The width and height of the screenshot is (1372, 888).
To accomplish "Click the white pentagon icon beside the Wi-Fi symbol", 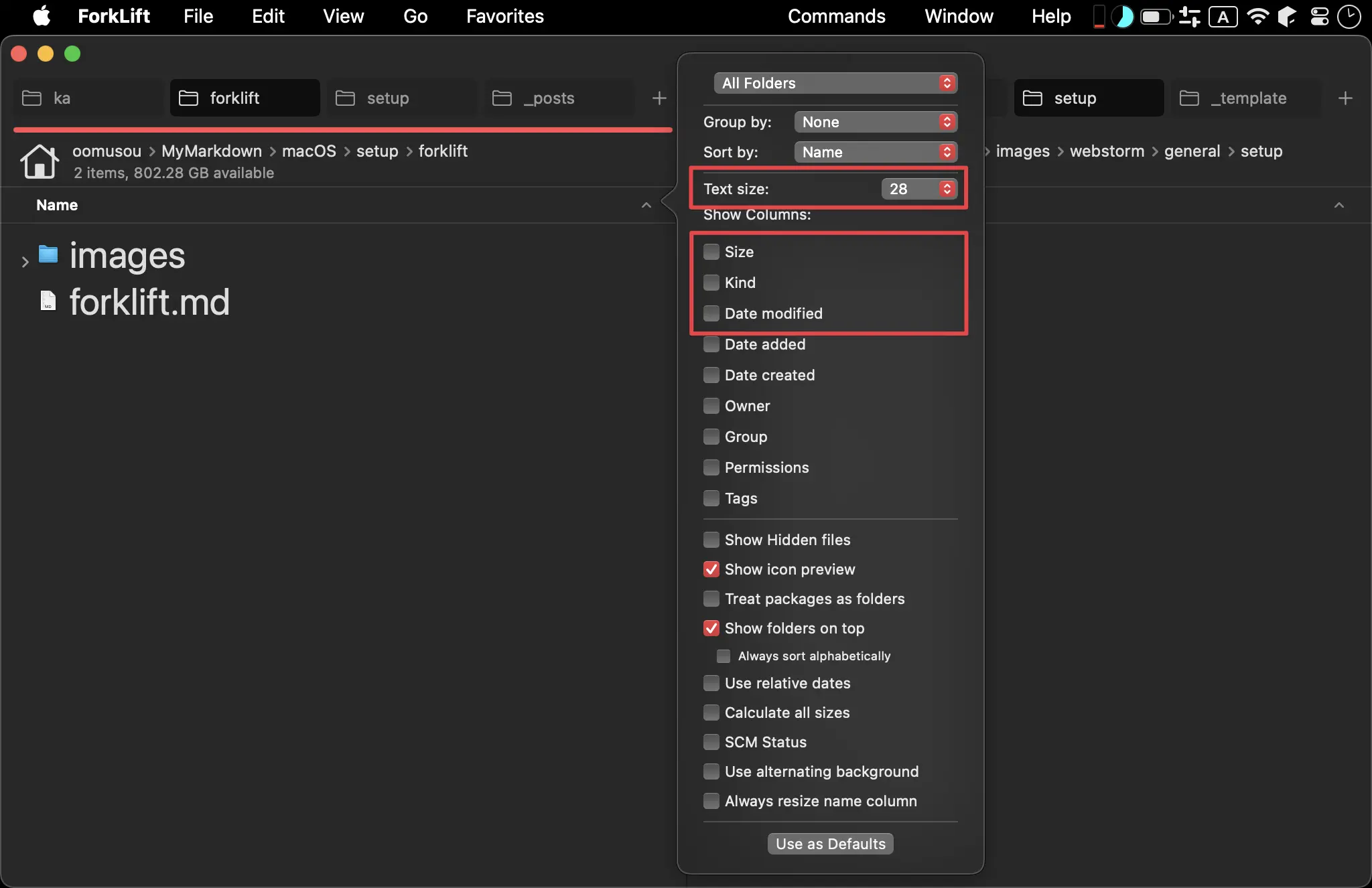I will click(x=1287, y=16).
